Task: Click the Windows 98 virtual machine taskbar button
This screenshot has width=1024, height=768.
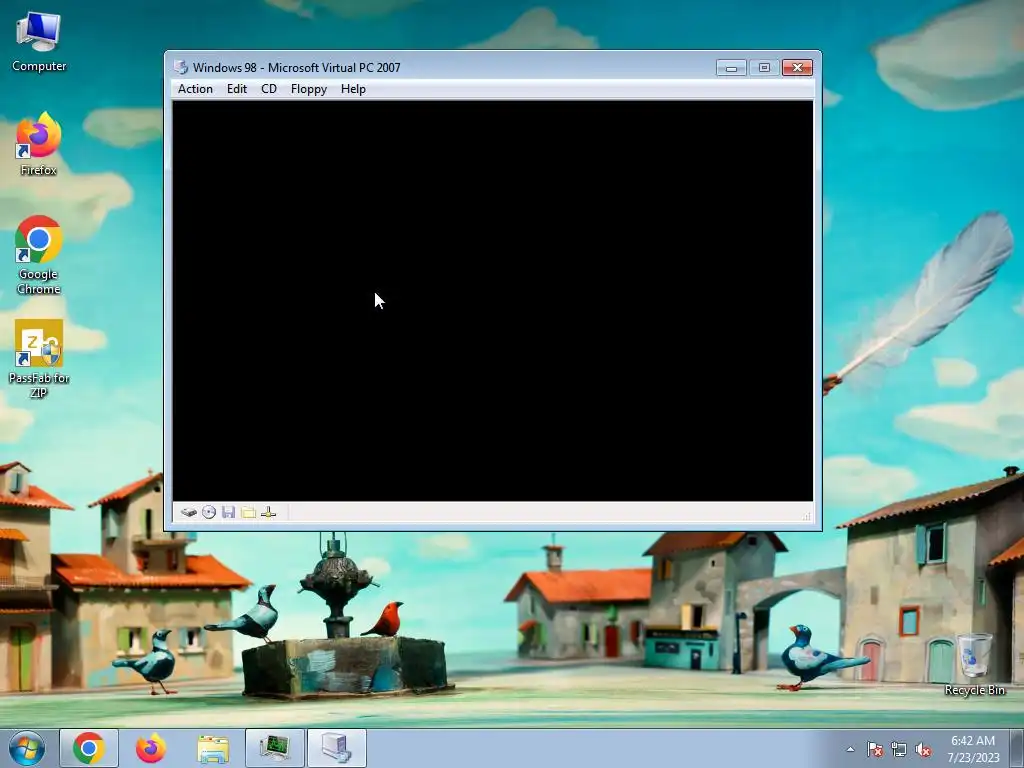Action: (x=337, y=748)
